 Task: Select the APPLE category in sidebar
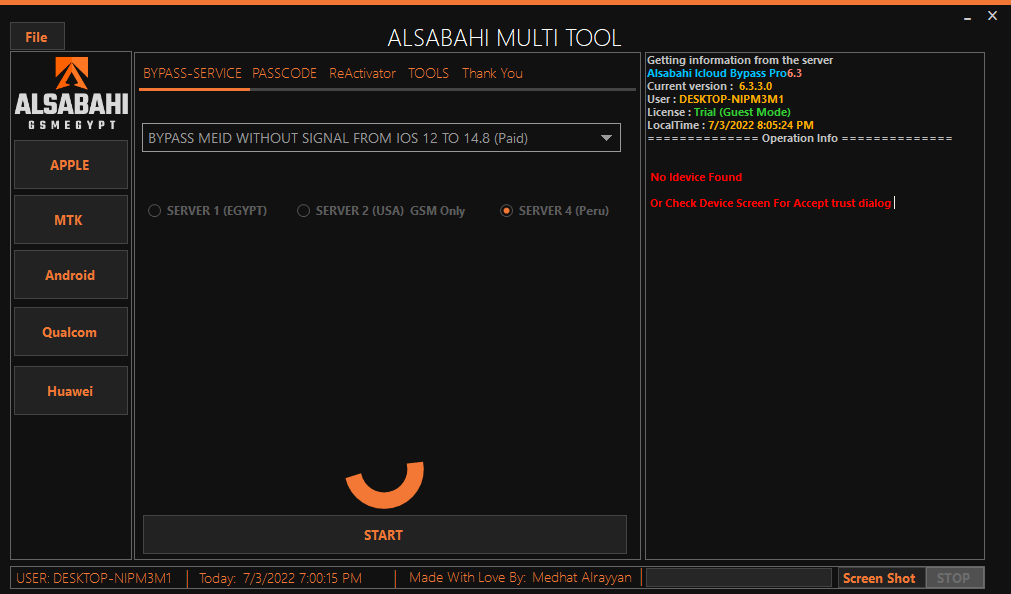click(70, 165)
